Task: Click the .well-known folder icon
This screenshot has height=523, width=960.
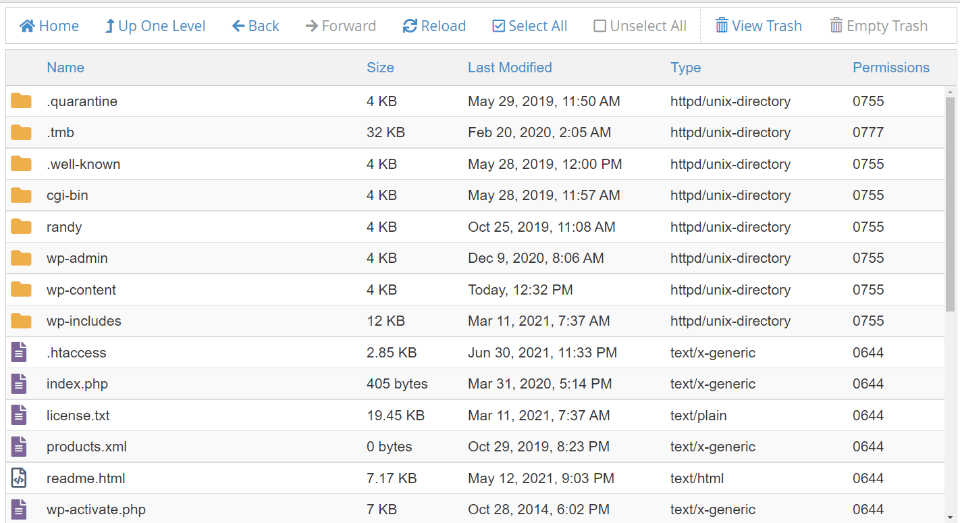Action: click(21, 164)
